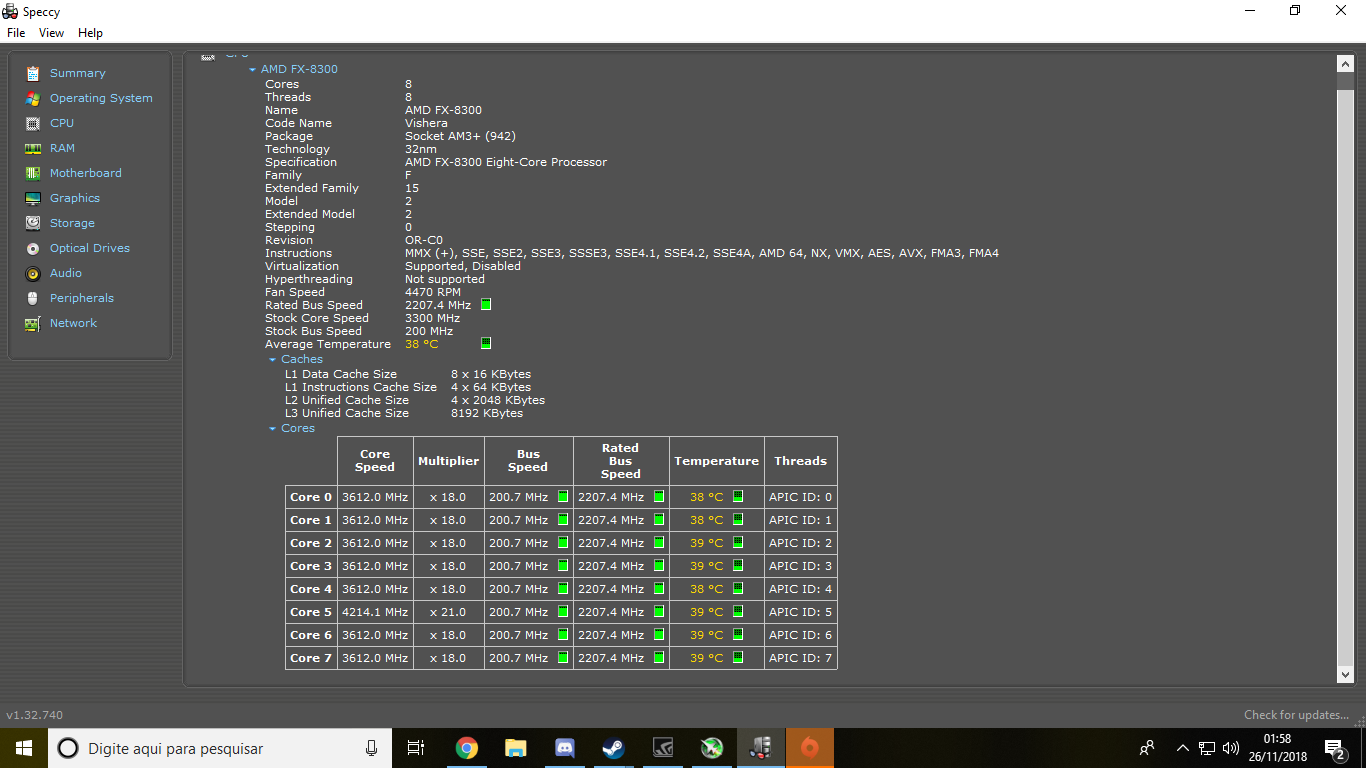Click the Graphics monitor icon
1366x768 pixels.
coord(33,198)
